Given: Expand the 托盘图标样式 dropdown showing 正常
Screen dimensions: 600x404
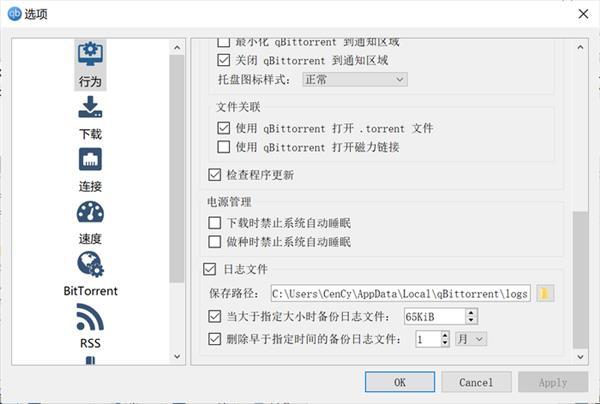Looking at the screenshot, I should tap(355, 80).
